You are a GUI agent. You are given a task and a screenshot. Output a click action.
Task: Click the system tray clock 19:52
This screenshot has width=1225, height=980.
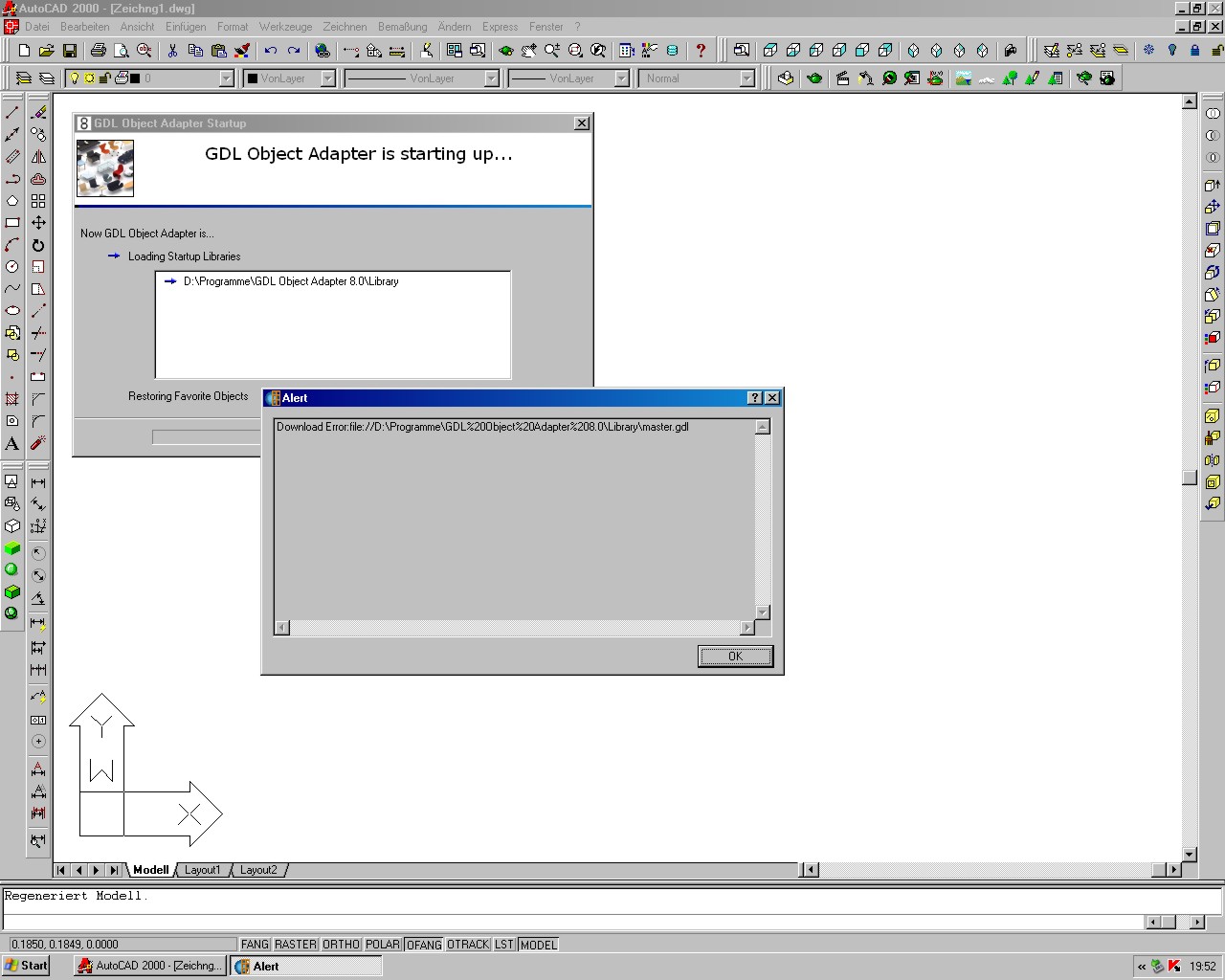click(1203, 967)
